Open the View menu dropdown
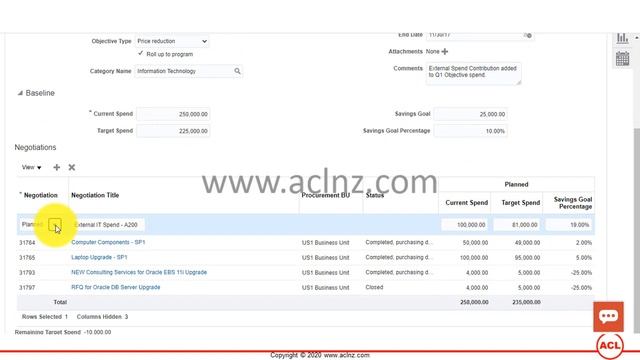 pos(31,167)
